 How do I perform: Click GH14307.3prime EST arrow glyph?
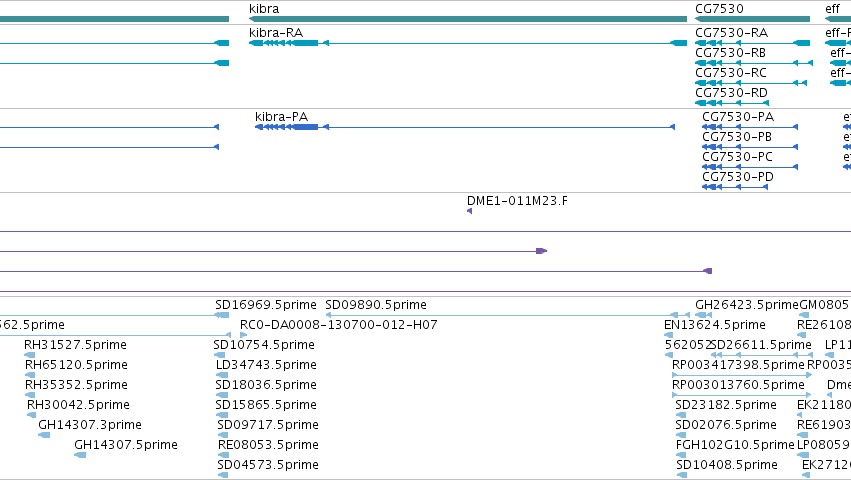[x=44, y=435]
